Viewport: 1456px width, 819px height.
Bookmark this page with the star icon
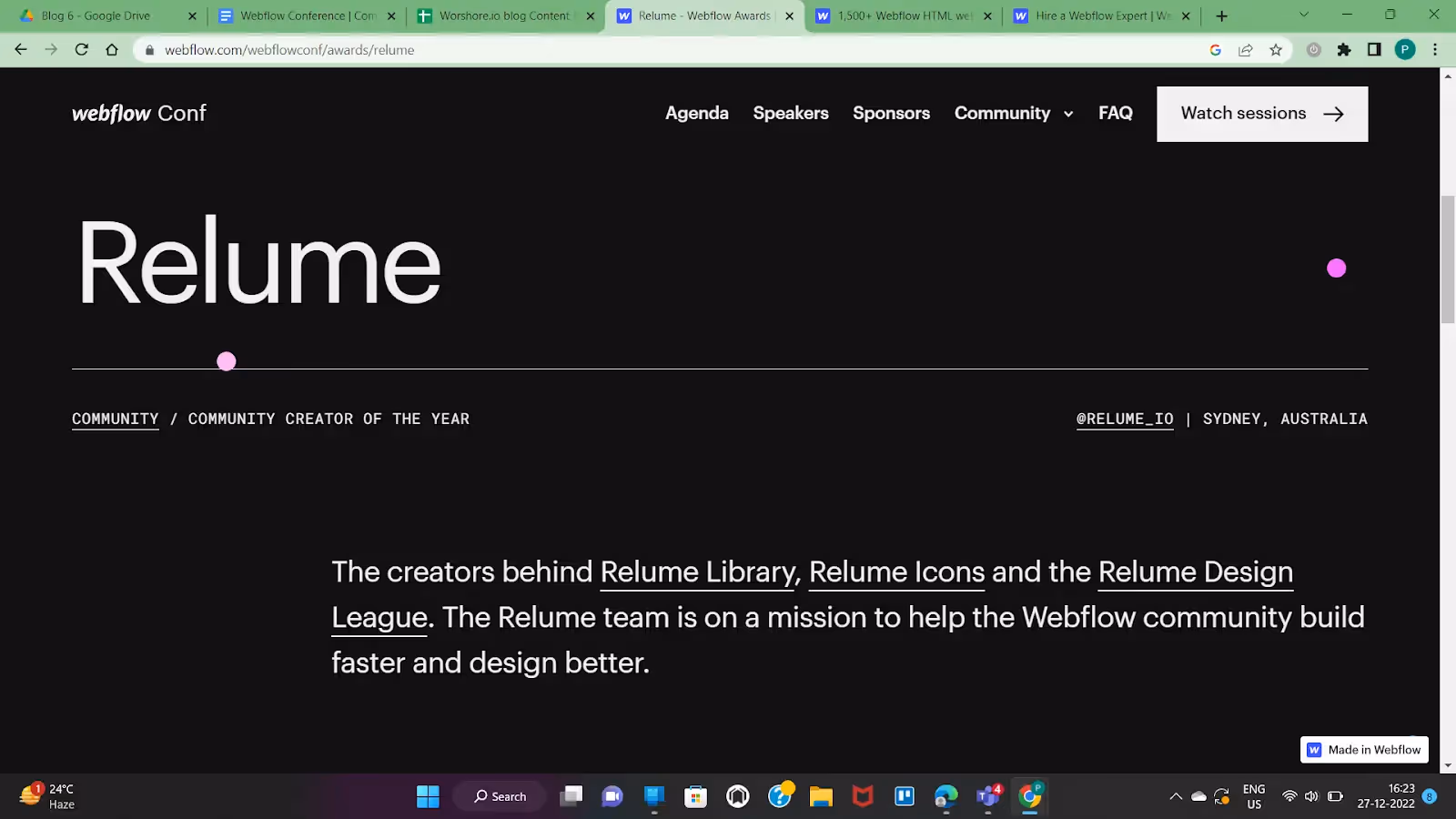(1276, 50)
